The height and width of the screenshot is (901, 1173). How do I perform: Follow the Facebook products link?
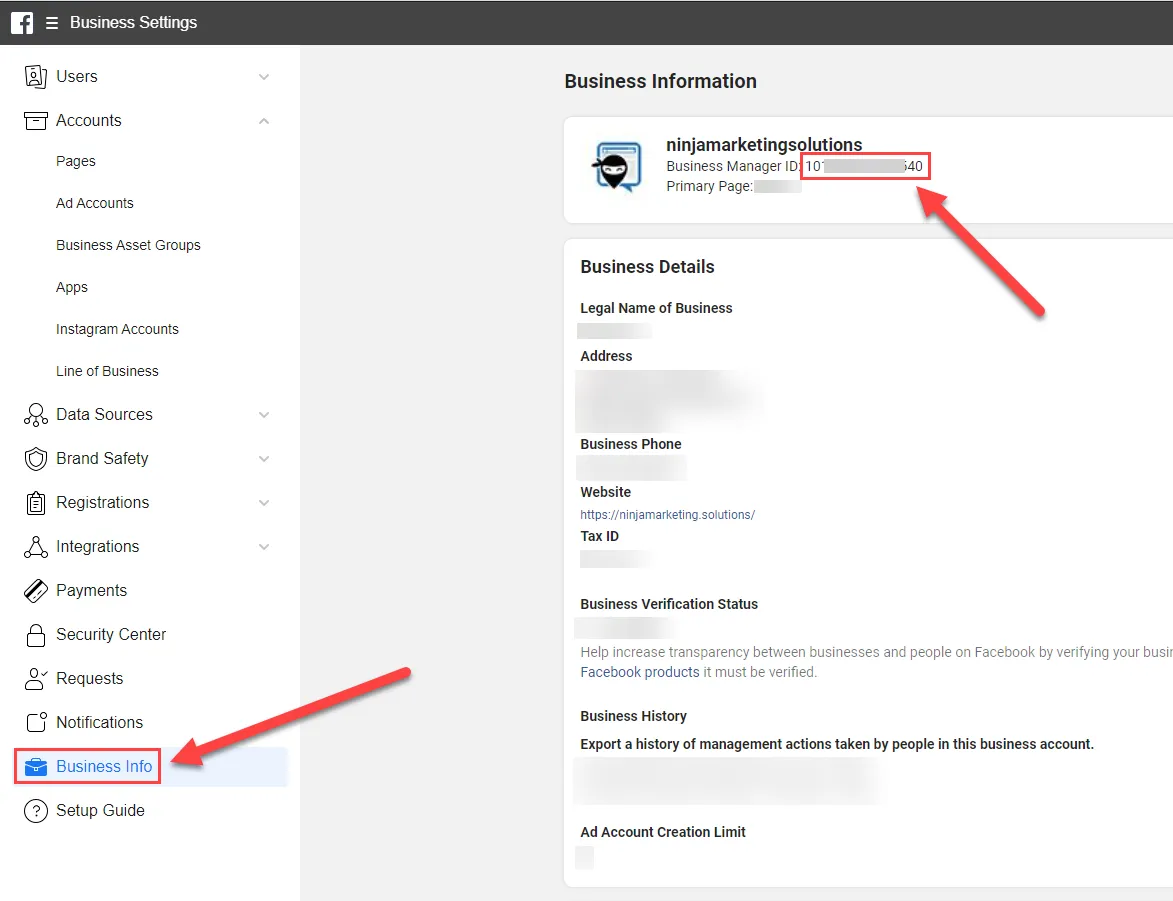click(640, 672)
